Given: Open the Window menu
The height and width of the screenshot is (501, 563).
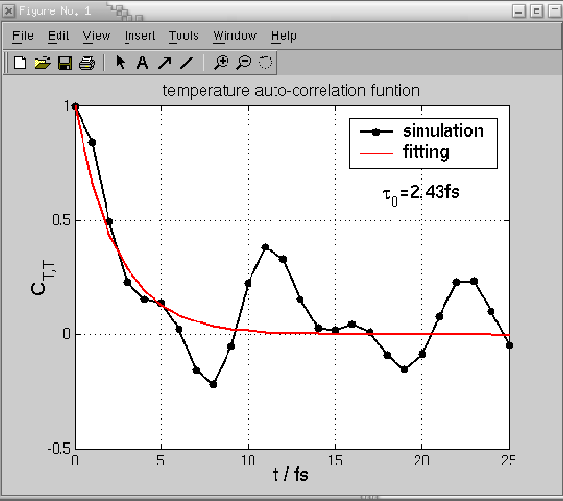Looking at the screenshot, I should pos(235,36).
